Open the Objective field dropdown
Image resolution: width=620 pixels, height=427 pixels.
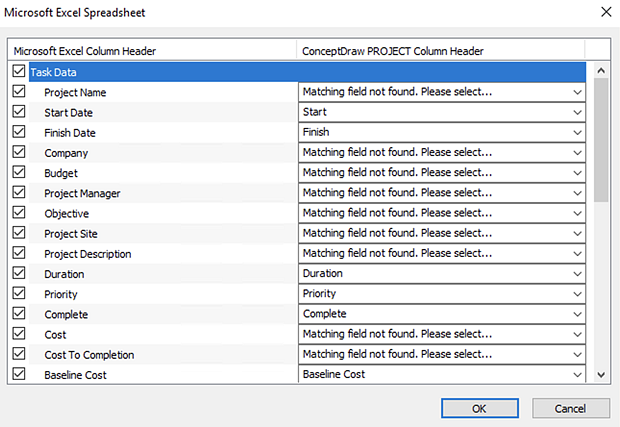[442, 213]
